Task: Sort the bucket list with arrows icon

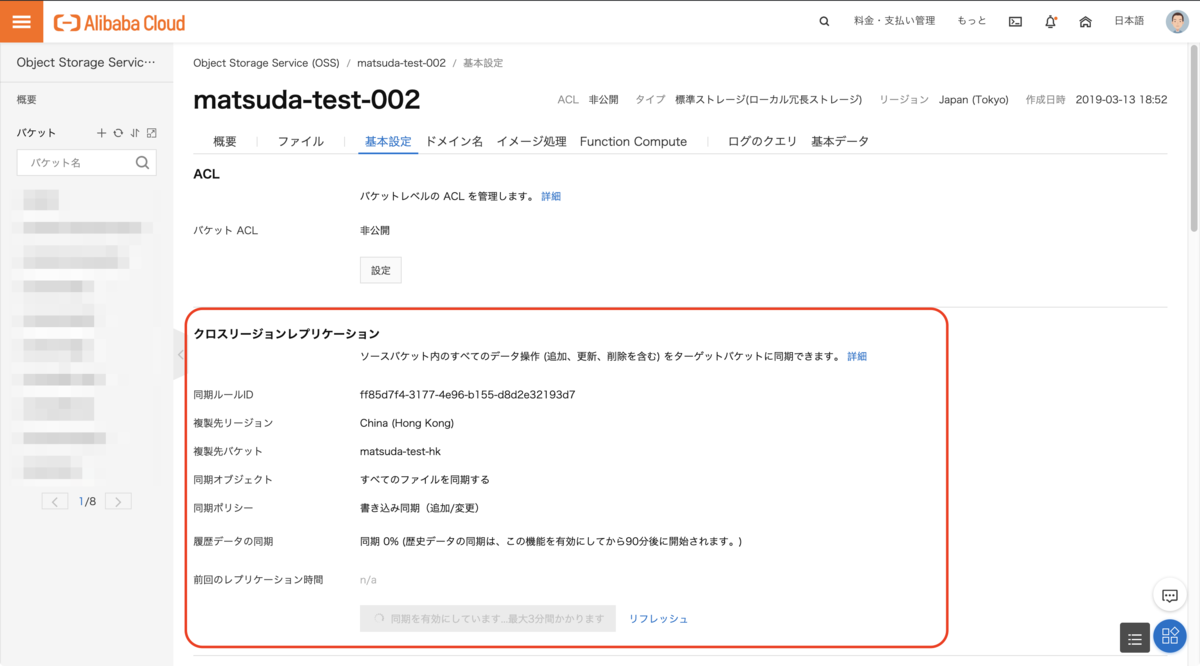Action: pyautogui.click(x=135, y=133)
